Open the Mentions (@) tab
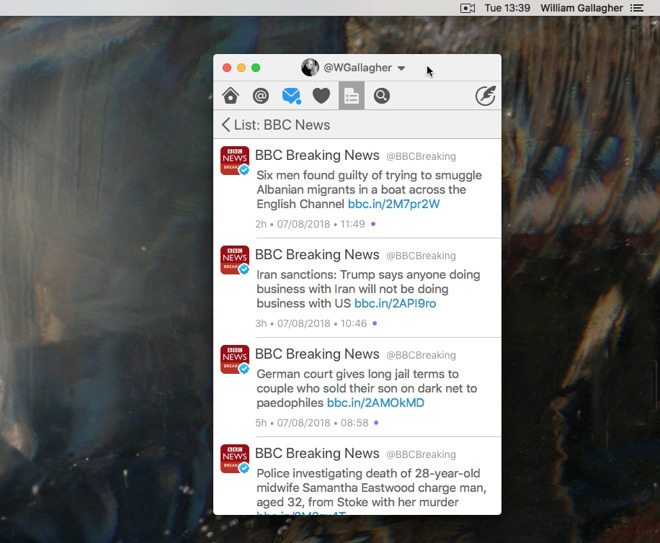Screen dimensions: 660x543 click(261, 96)
